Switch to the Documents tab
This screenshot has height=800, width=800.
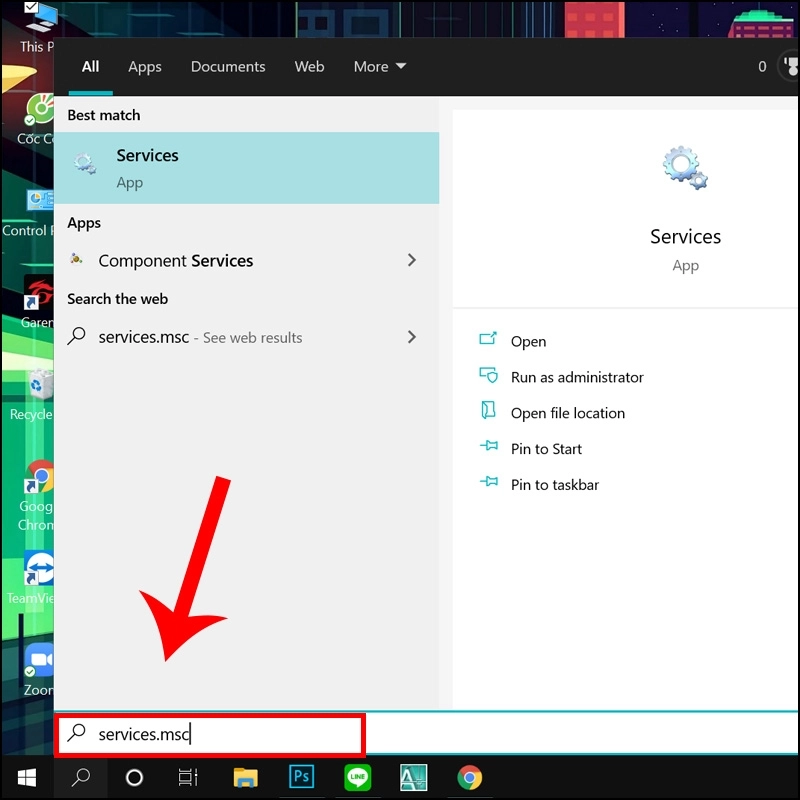228,67
